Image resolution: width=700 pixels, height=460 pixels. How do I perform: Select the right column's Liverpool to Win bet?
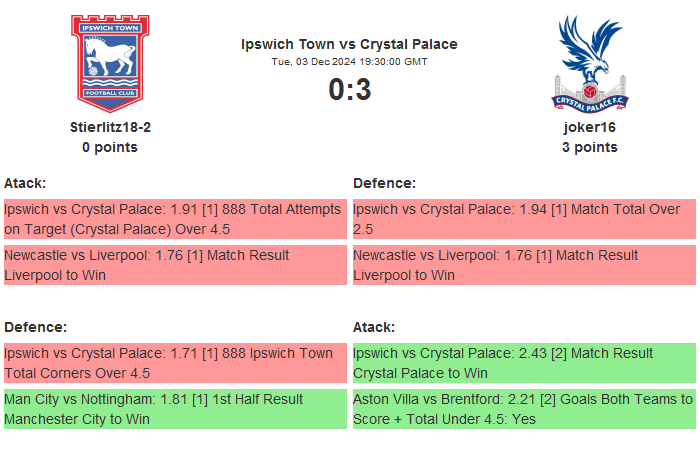tap(524, 265)
